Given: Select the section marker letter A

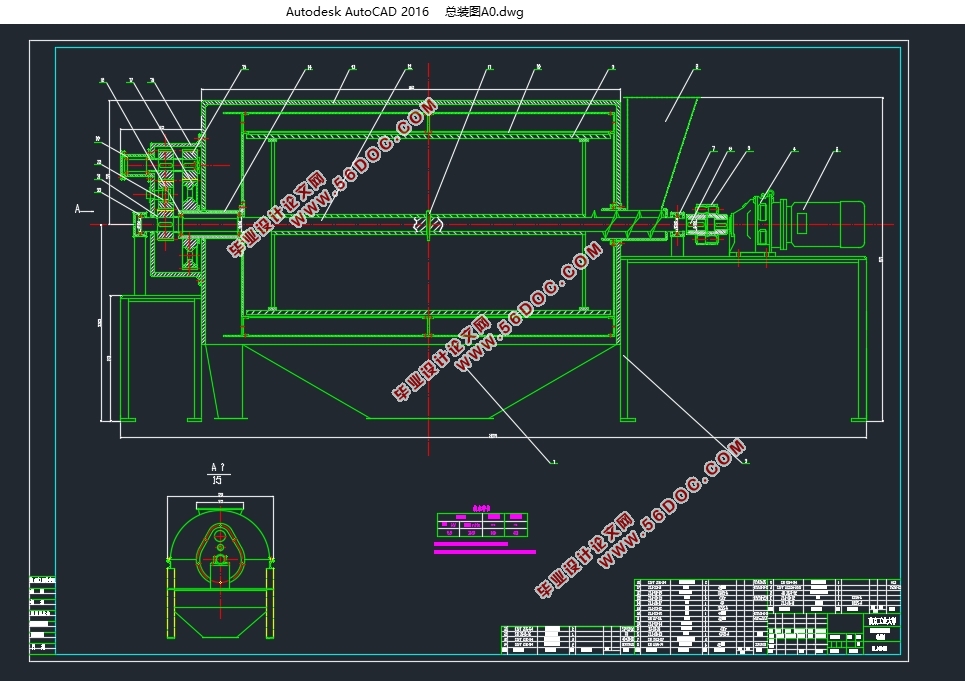Looking at the screenshot, I should pyautogui.click(x=78, y=209).
